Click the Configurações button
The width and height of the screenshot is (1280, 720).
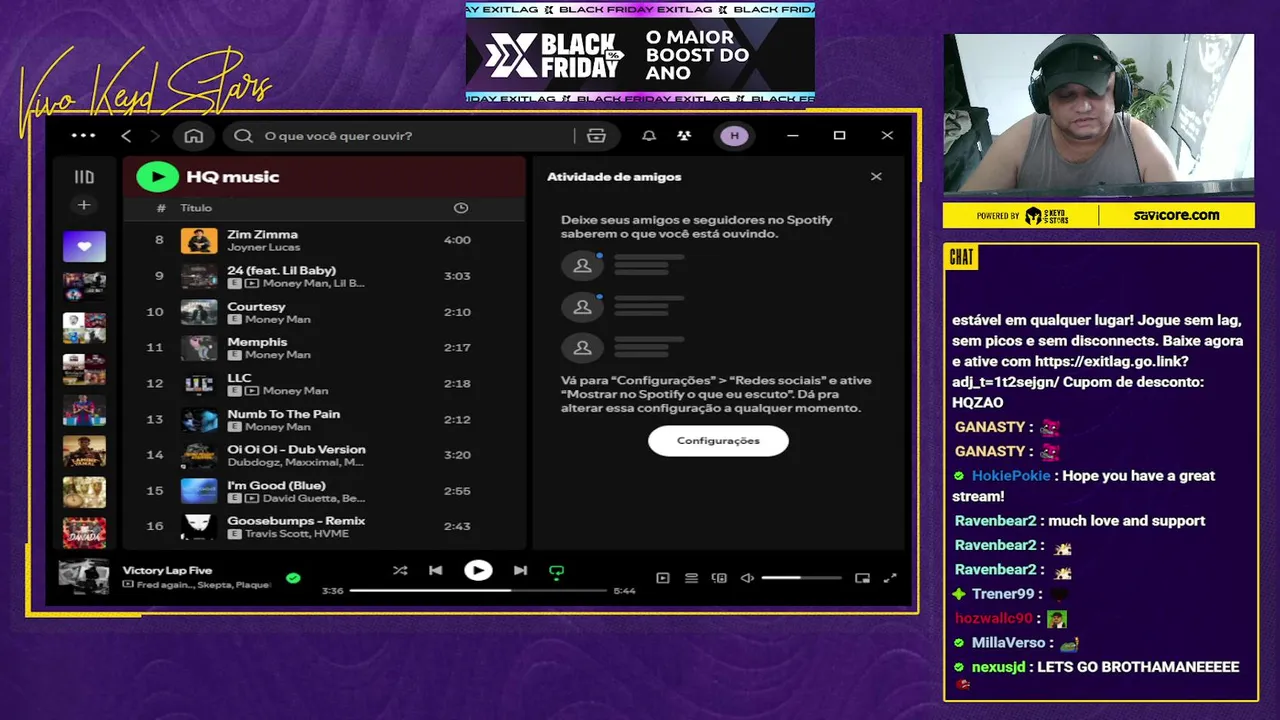click(718, 441)
